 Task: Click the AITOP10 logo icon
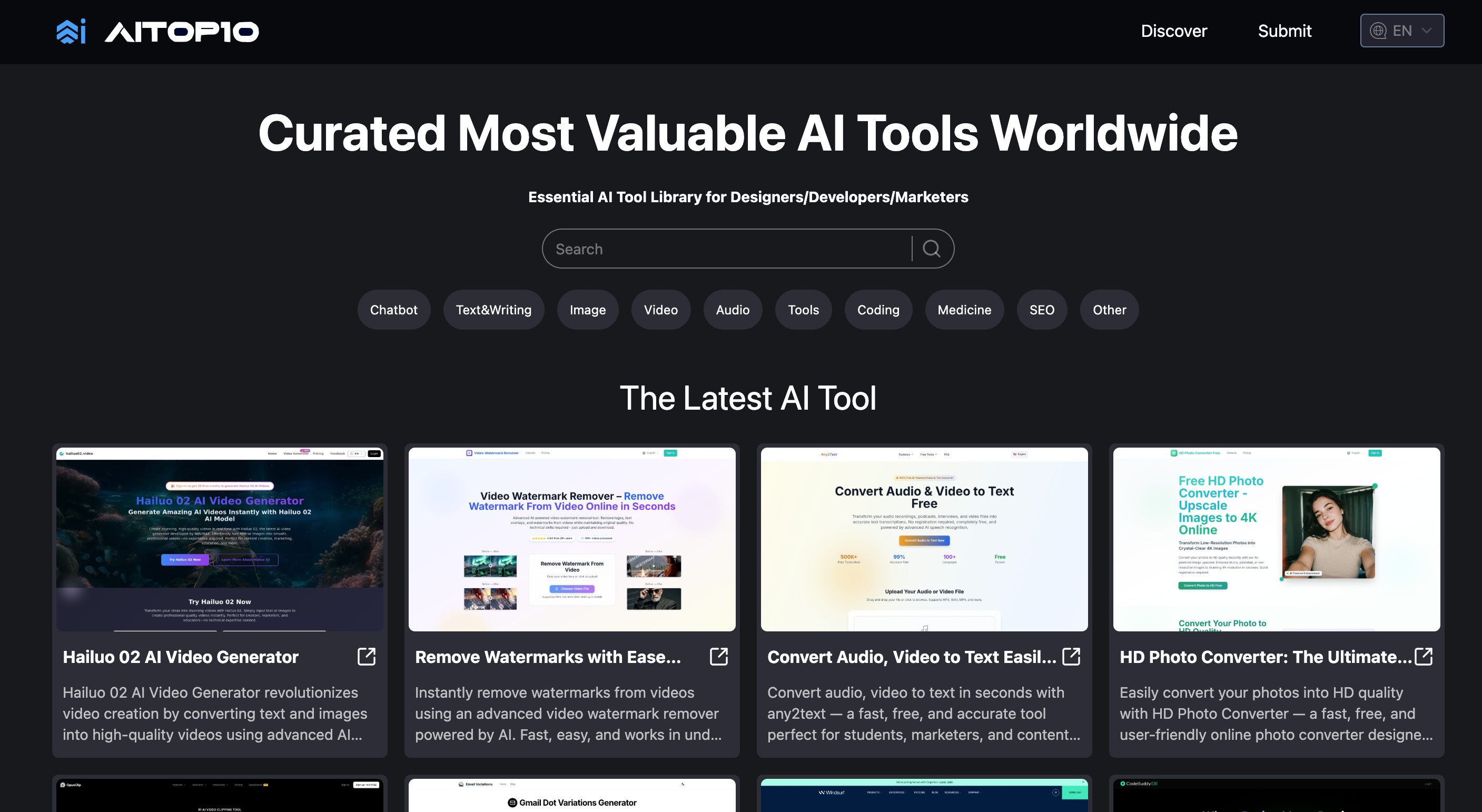pos(71,31)
